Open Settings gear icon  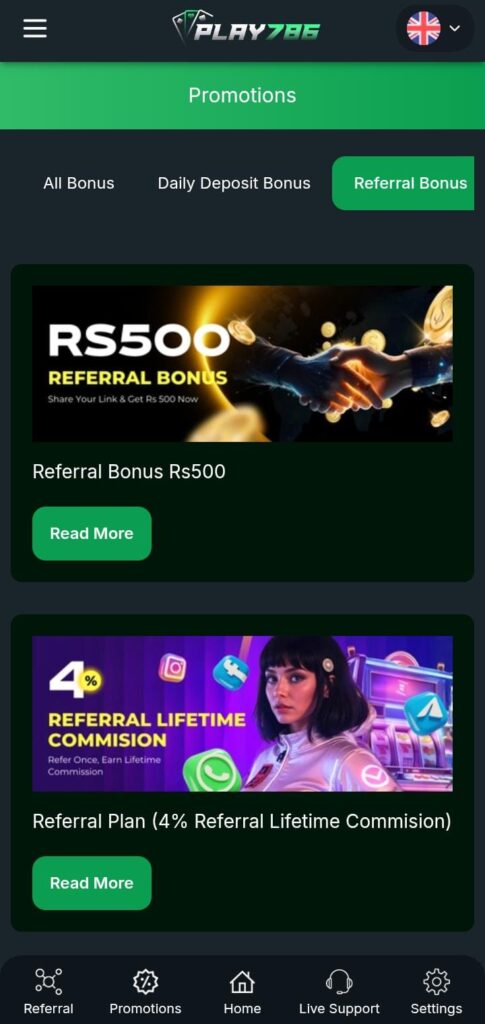pyautogui.click(x=436, y=981)
